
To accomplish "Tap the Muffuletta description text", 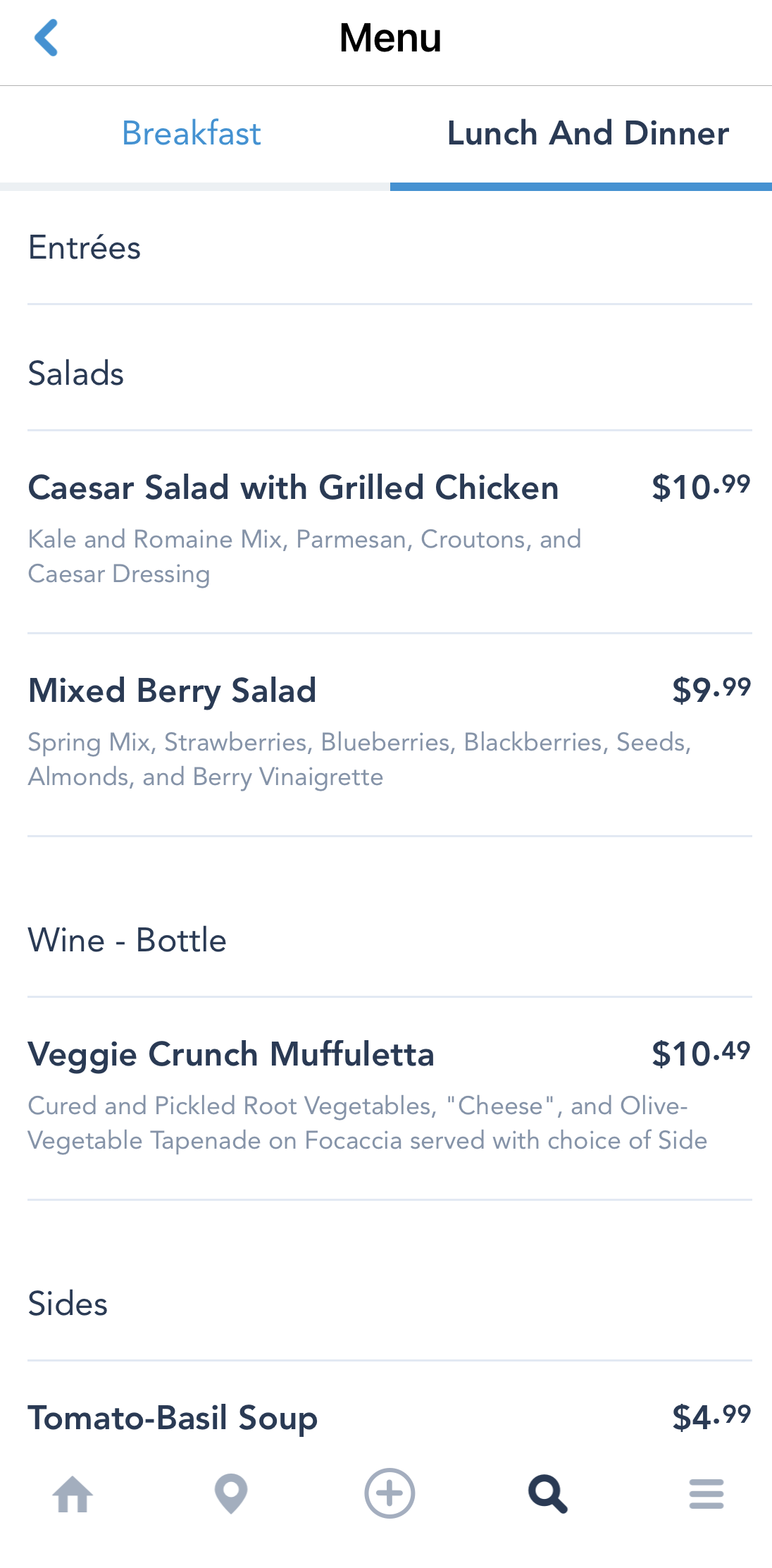I will pos(366,1123).
